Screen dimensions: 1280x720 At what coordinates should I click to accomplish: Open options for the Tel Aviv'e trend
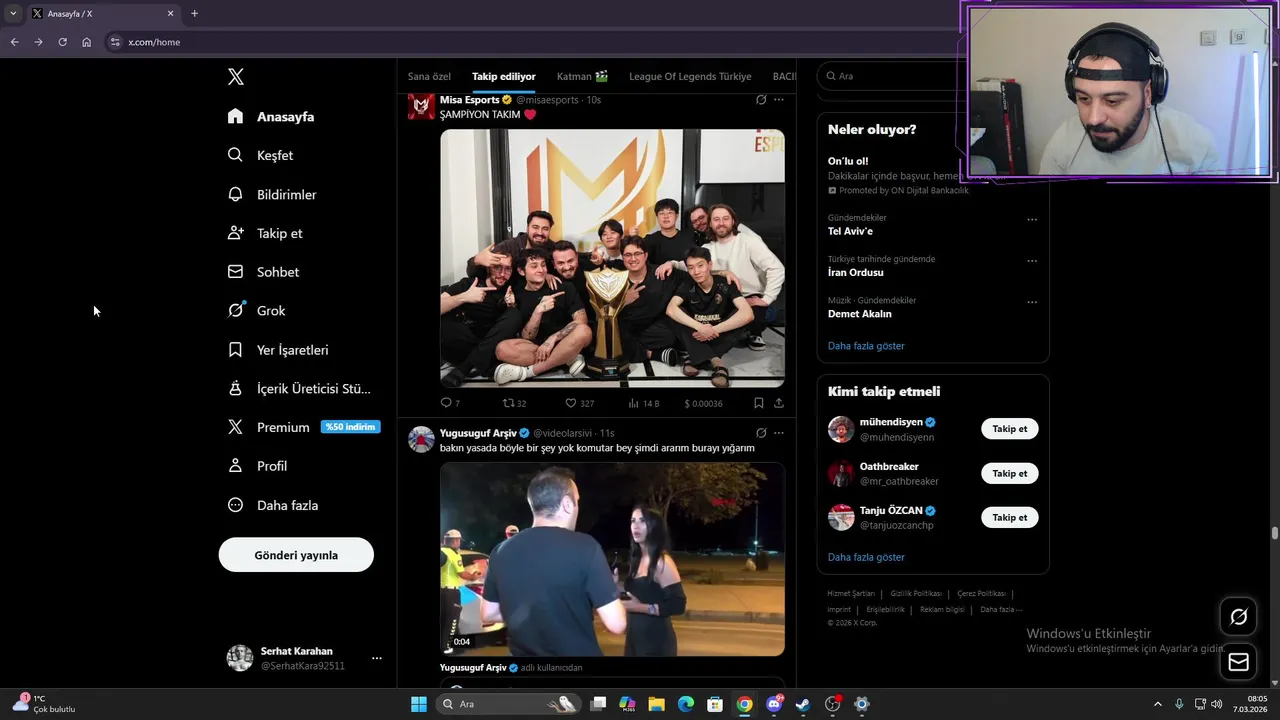1032,220
